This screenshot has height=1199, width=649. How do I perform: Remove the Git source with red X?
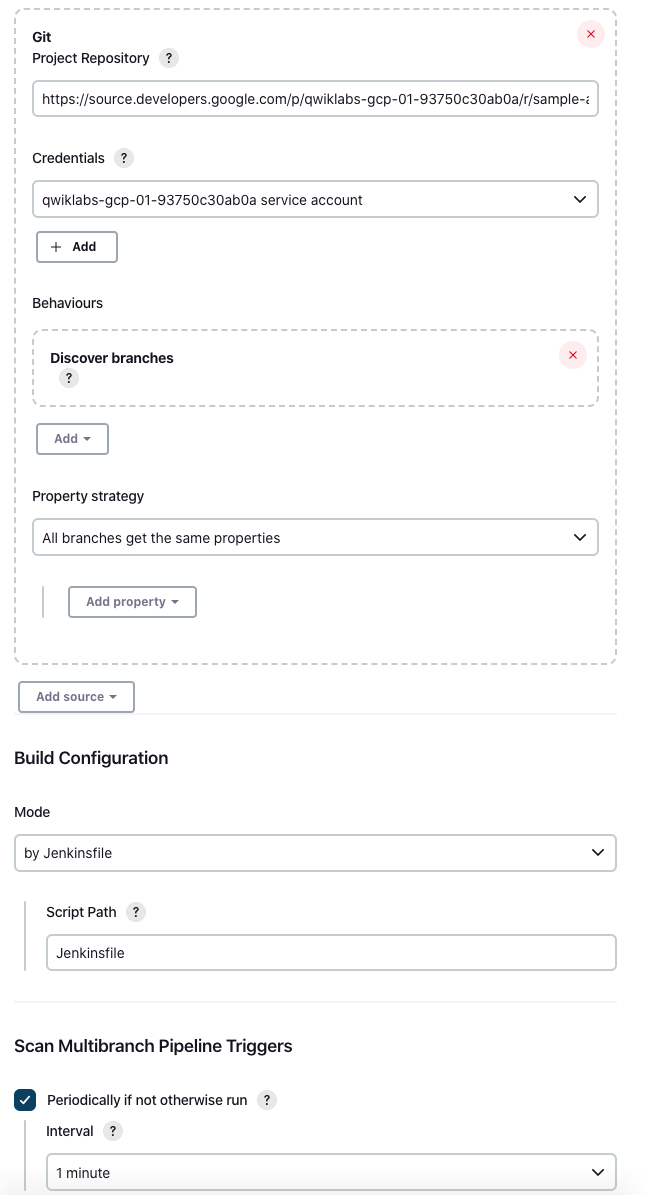pos(590,34)
